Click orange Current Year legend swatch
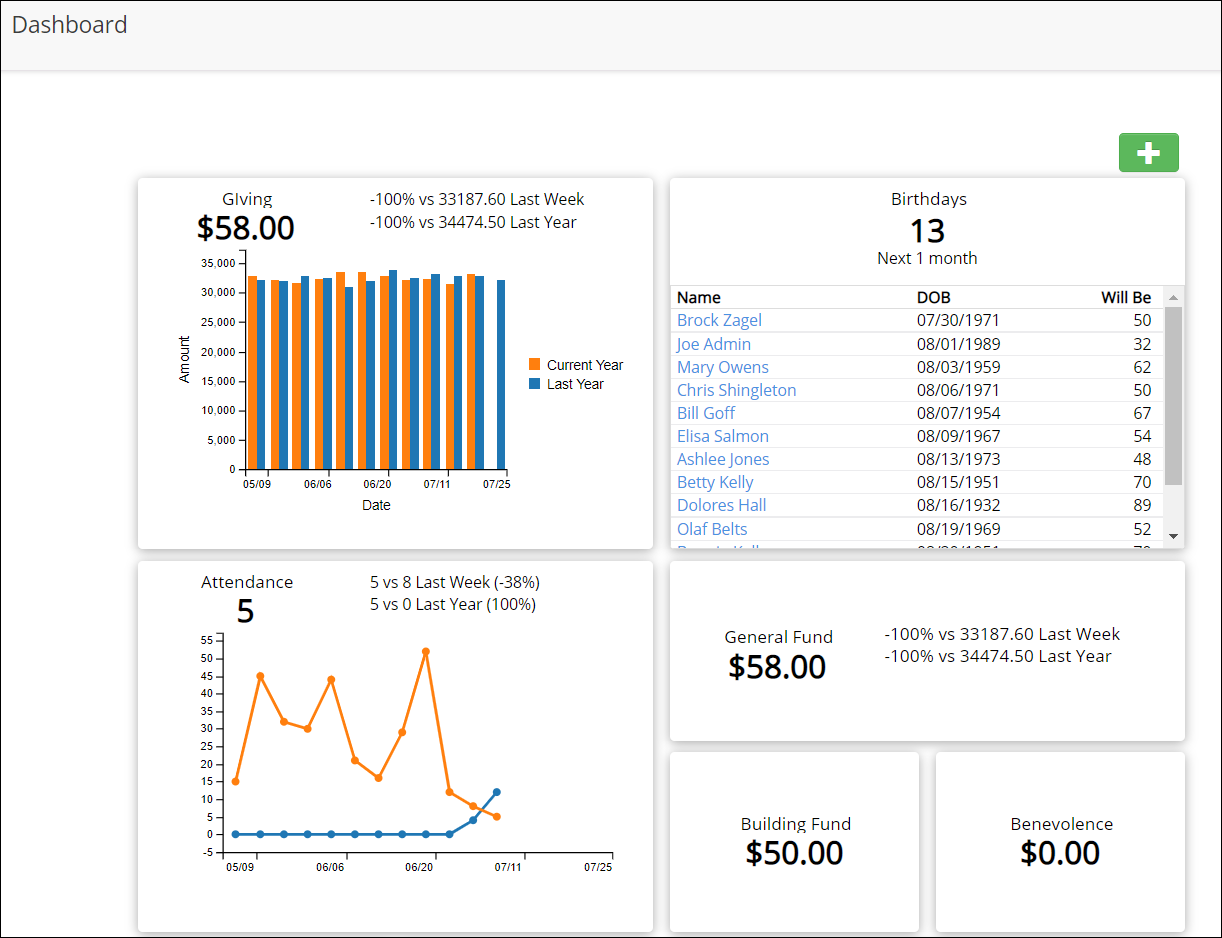The height and width of the screenshot is (938, 1222). point(535,365)
